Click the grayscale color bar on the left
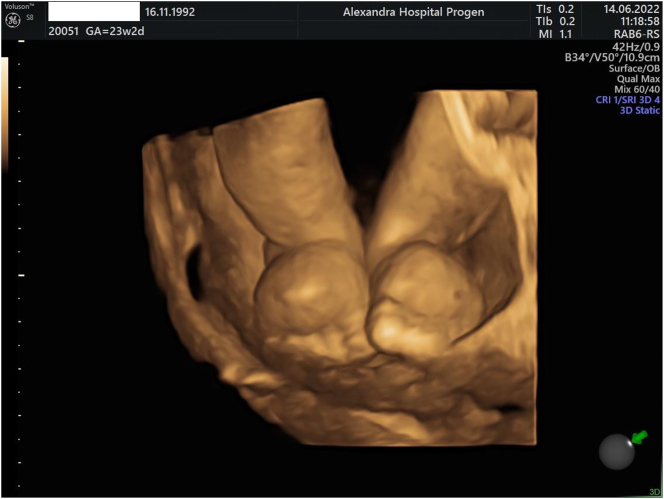 (5, 100)
